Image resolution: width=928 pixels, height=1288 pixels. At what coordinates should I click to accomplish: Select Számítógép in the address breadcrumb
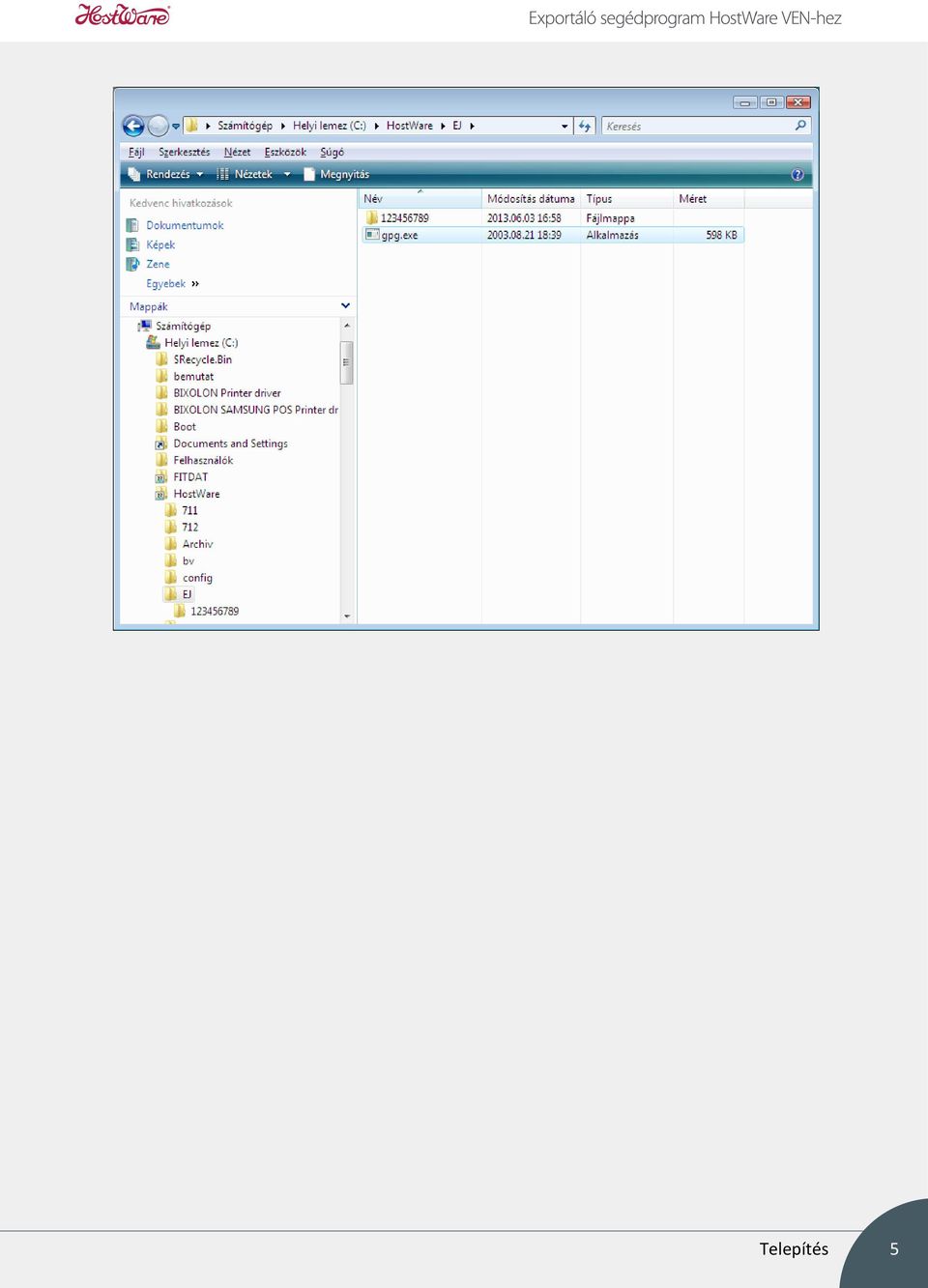tap(245, 126)
